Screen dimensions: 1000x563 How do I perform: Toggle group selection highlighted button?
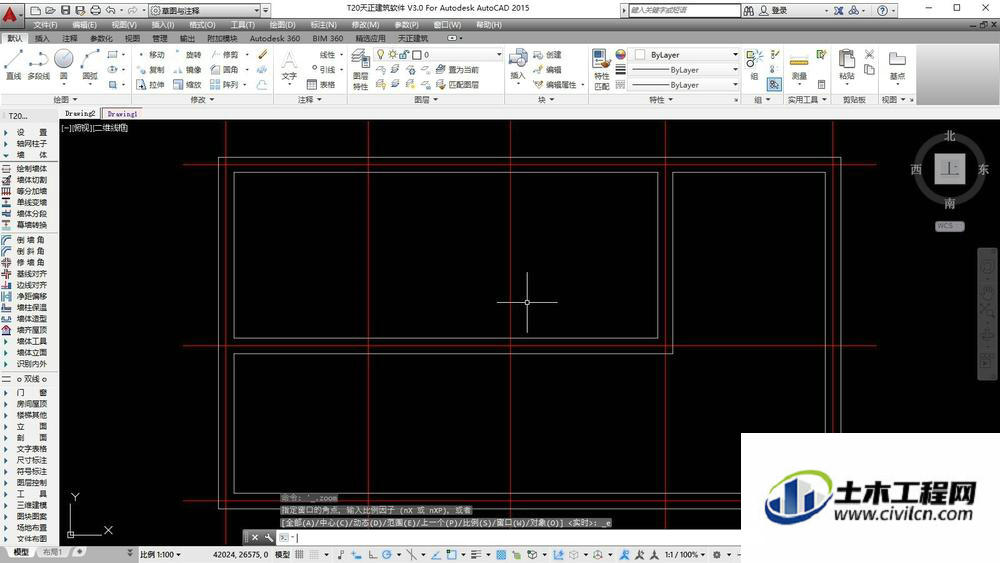pos(774,84)
